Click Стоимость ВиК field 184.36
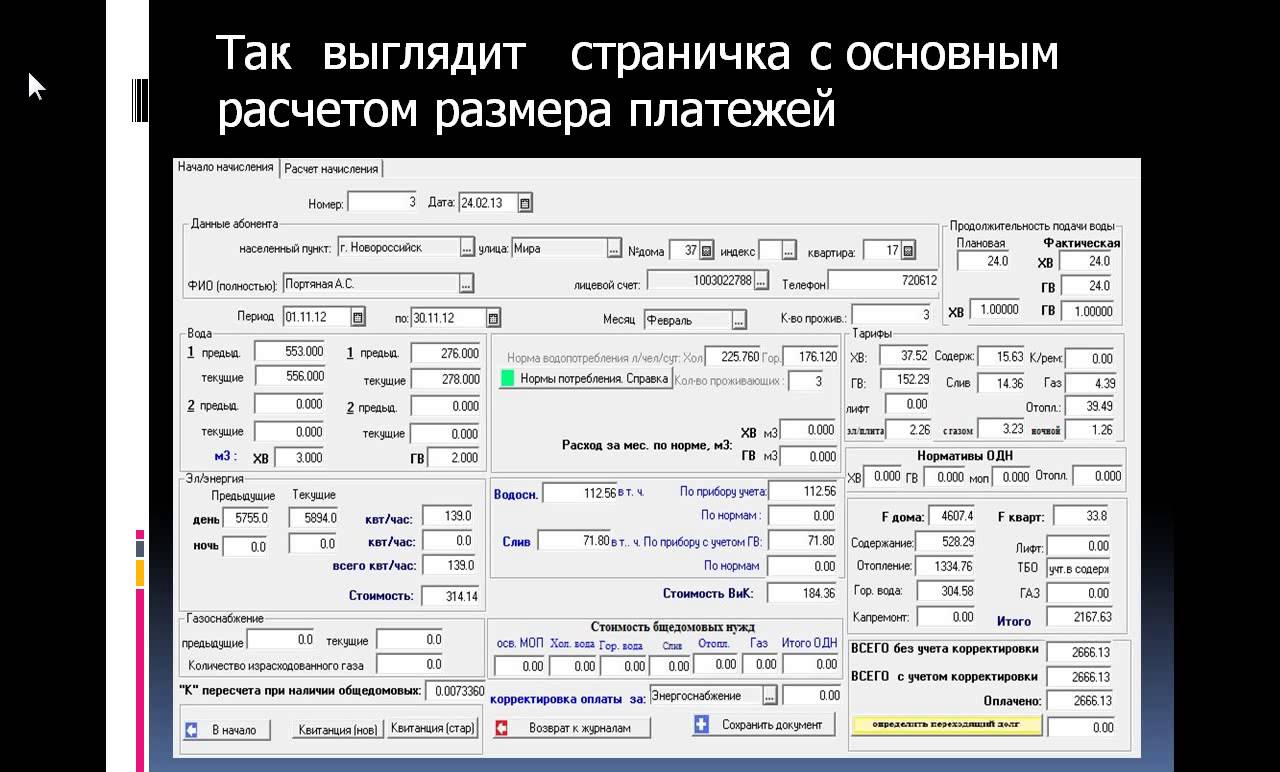Viewport: 1280px width, 772px height. (x=803, y=593)
